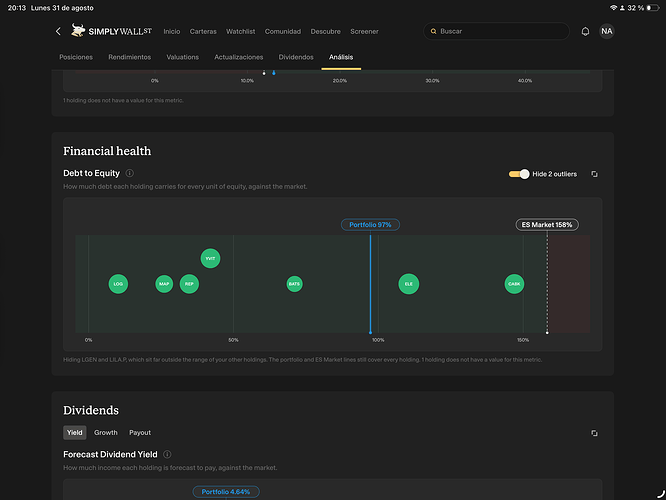Select the CABK holding bubble
The width and height of the screenshot is (666, 500).
(514, 284)
